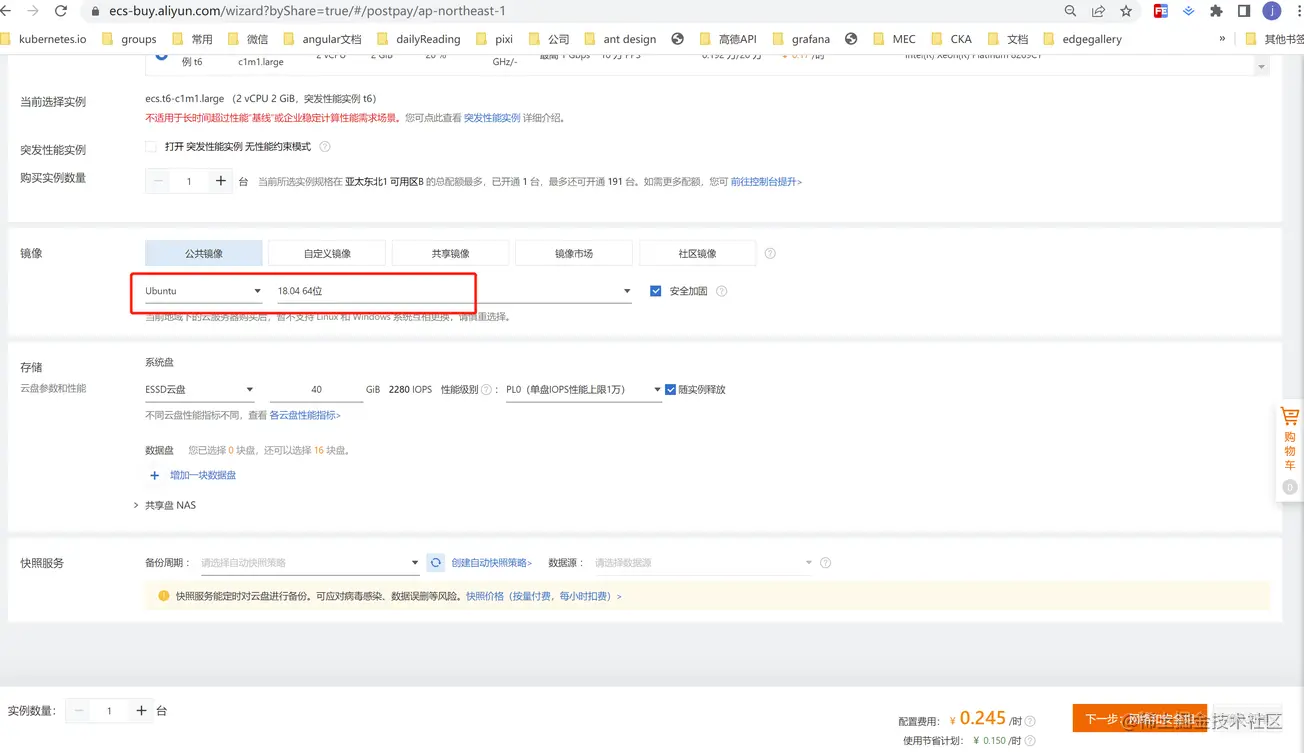Open the profile avatar labeled j
This screenshot has height=753, width=1304.
[1272, 11]
